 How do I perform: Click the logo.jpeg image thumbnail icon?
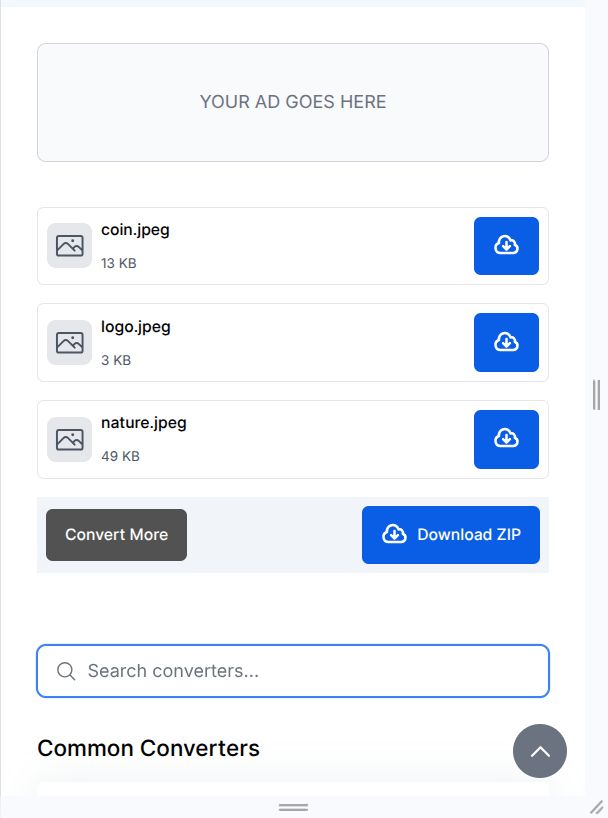pyautogui.click(x=70, y=342)
